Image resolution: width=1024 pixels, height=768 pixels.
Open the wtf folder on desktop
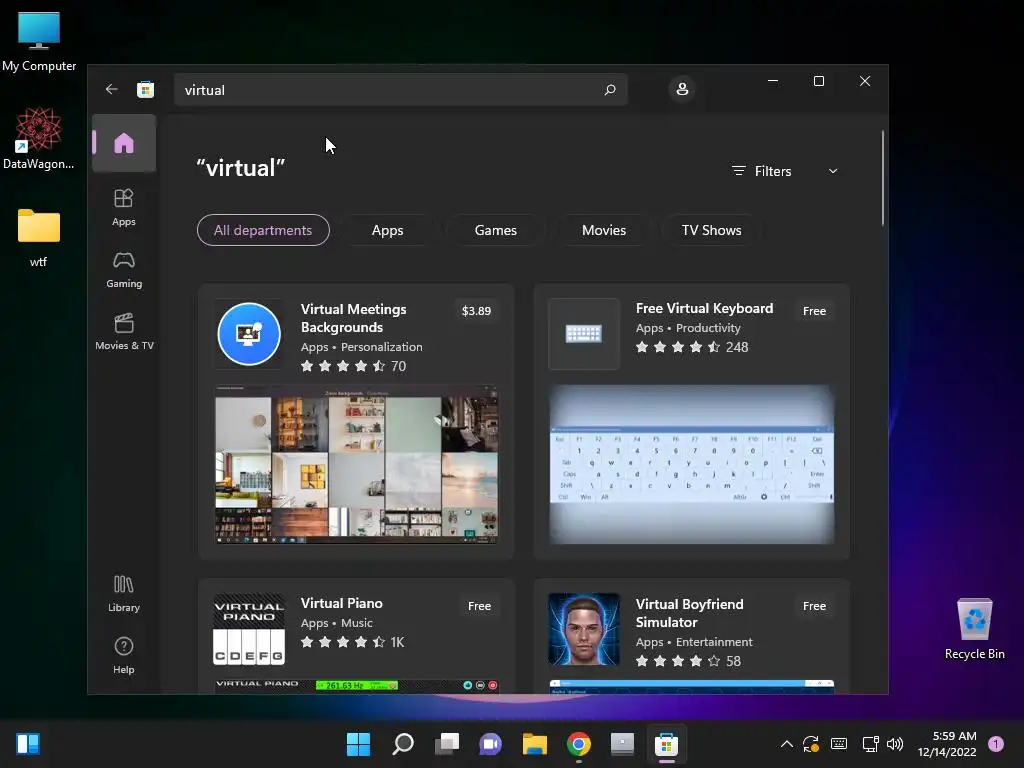tap(39, 238)
